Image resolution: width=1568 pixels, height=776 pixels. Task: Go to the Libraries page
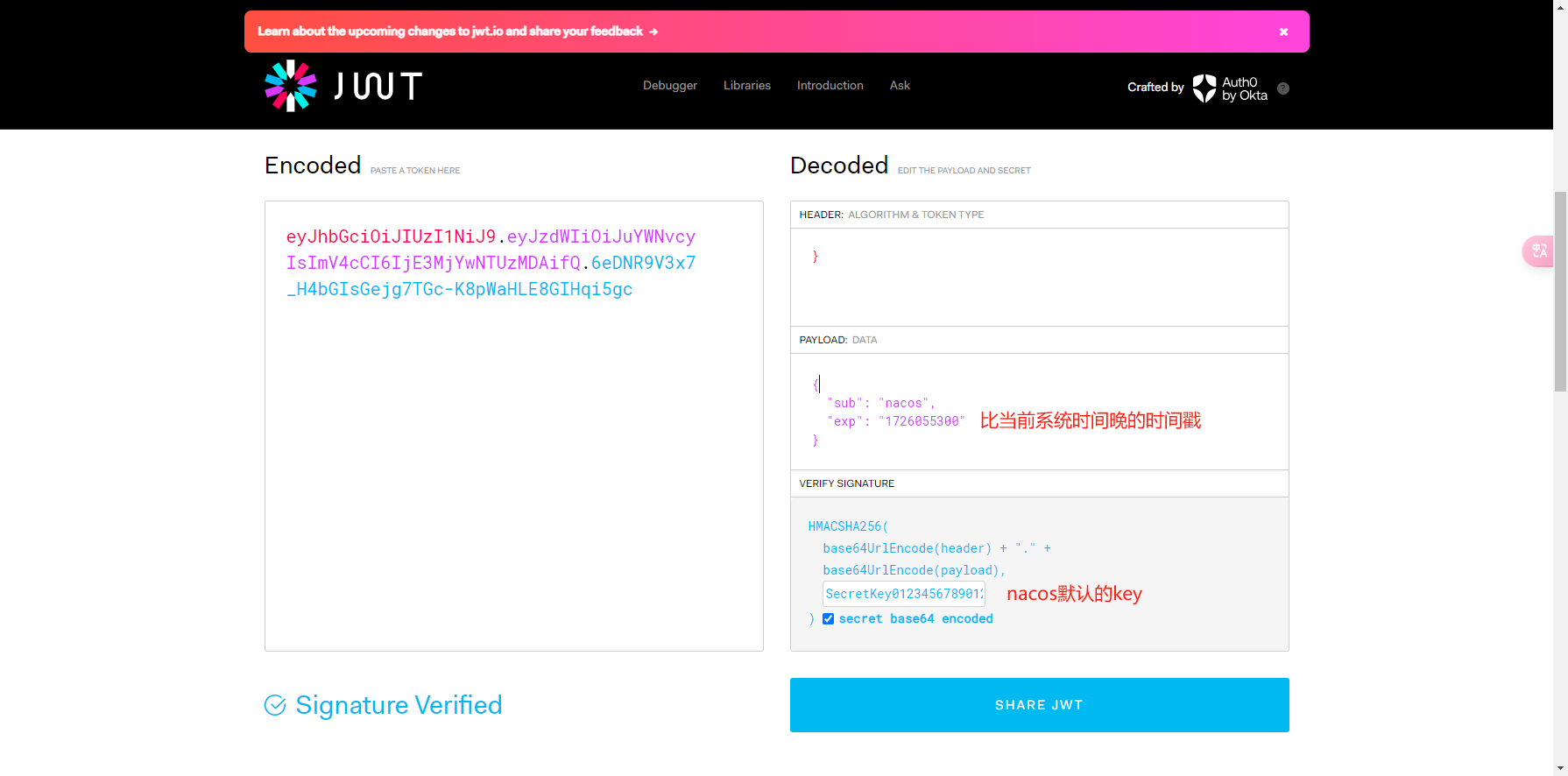click(746, 86)
